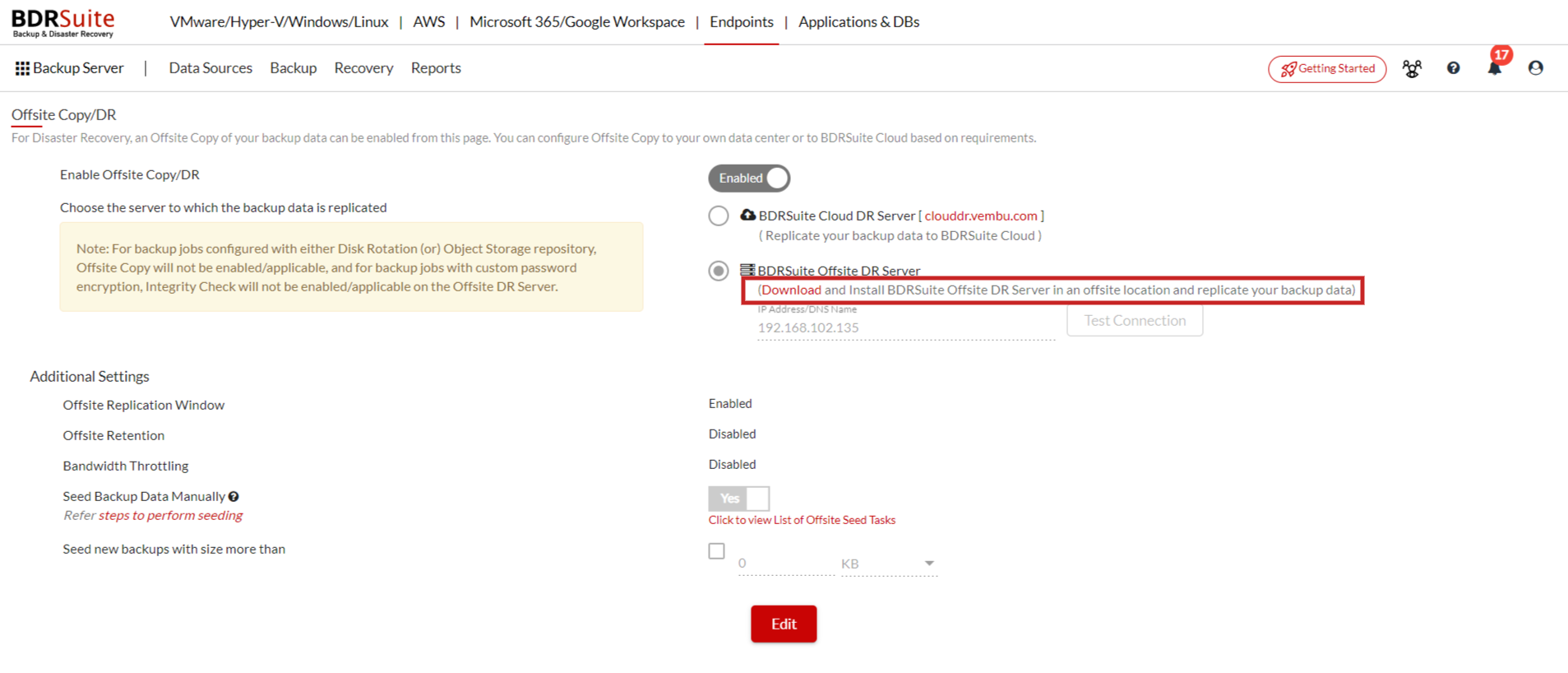Viewport: 1568px width, 673px height.
Task: Click the Test Connection button
Action: coord(1135,321)
